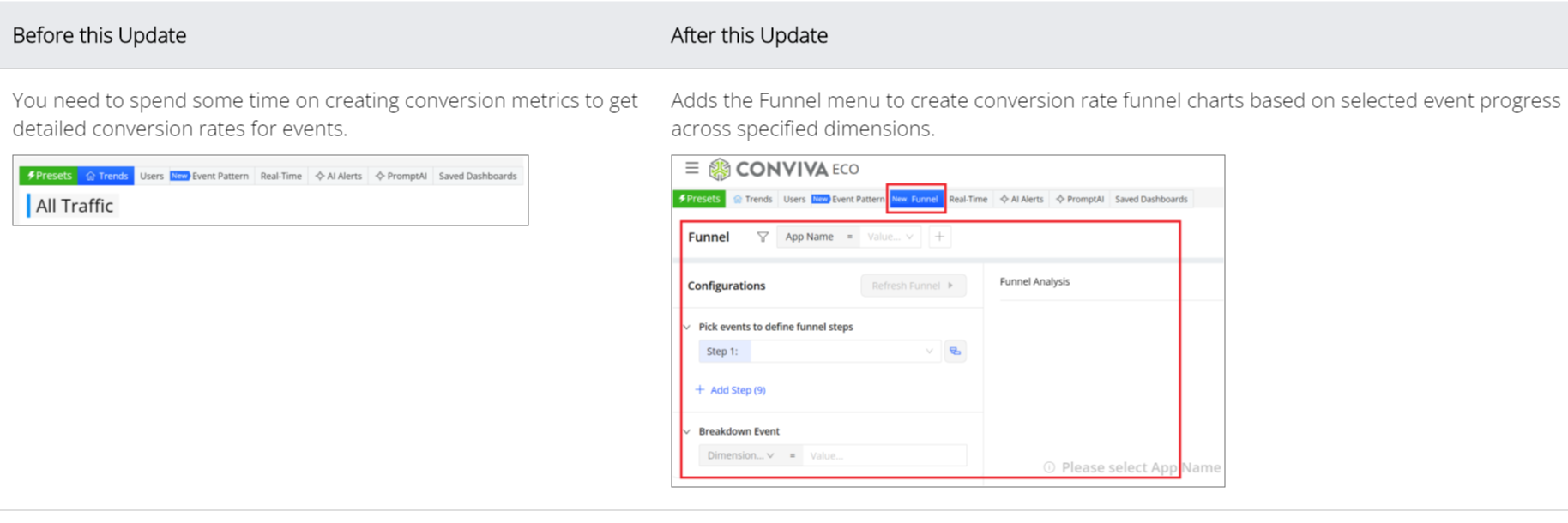Click green Presets button above All Traffic
Viewport: 1568px width, 523px height.
click(x=49, y=176)
